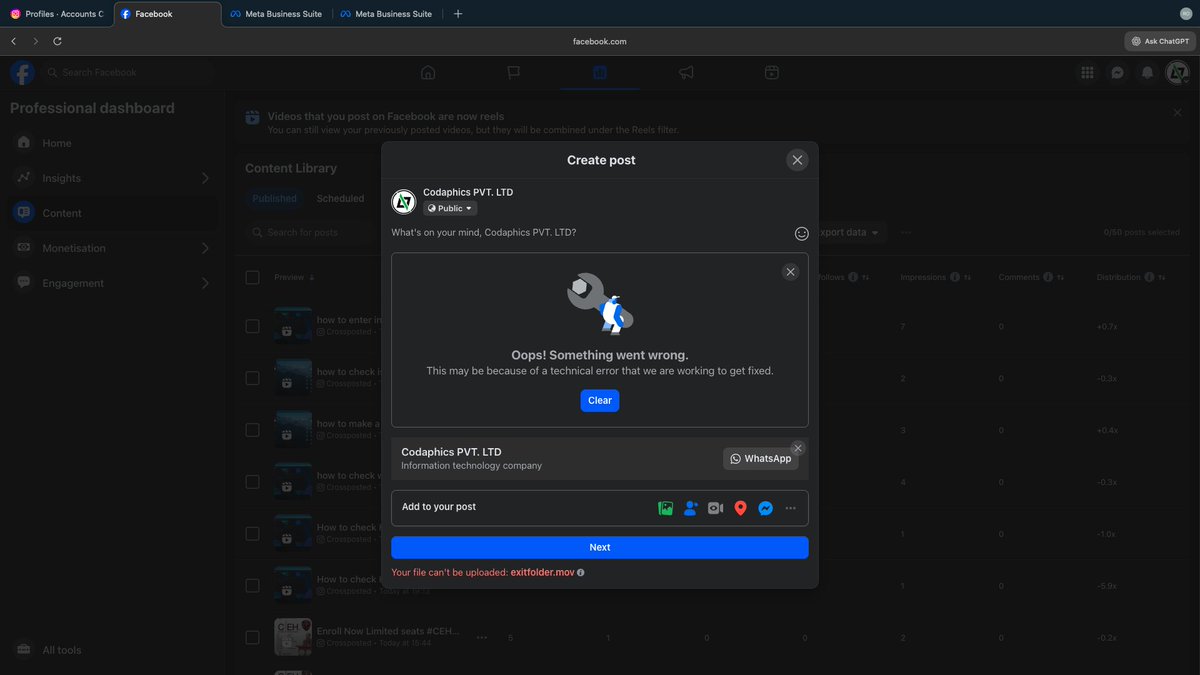1200x675 pixels.
Task: Click the blue Next button
Action: (600, 547)
